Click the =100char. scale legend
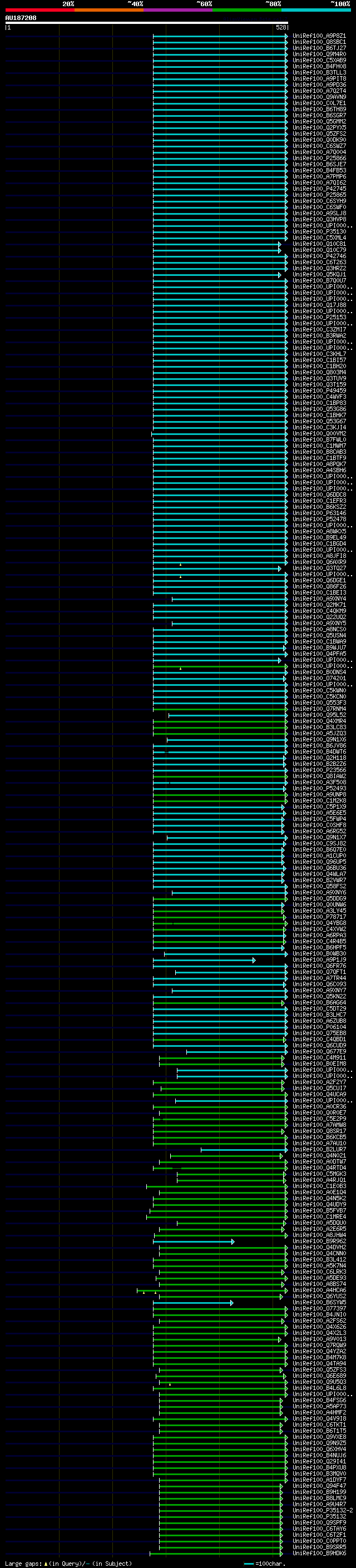The height and width of the screenshot is (1568, 356). pos(264,1564)
